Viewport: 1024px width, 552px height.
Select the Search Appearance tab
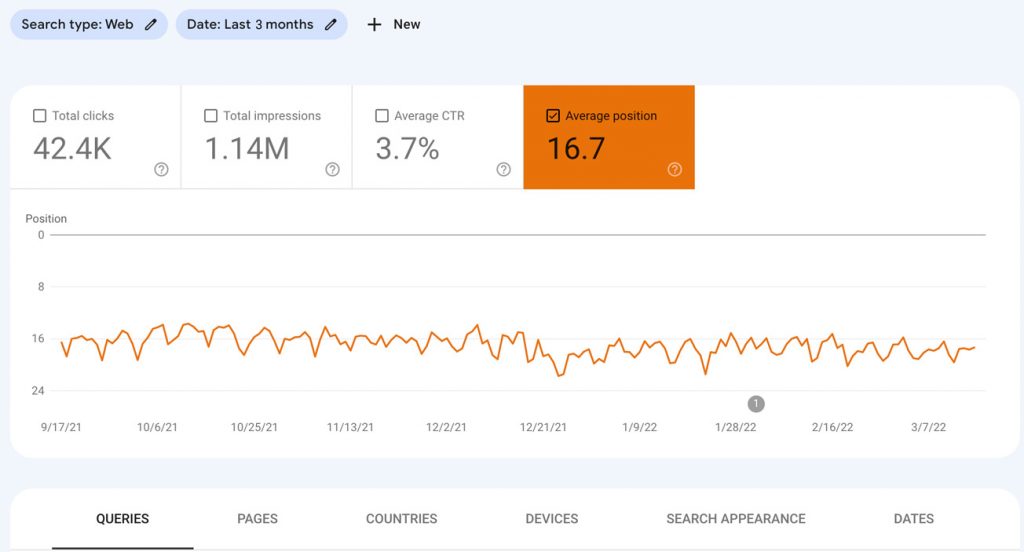point(735,519)
